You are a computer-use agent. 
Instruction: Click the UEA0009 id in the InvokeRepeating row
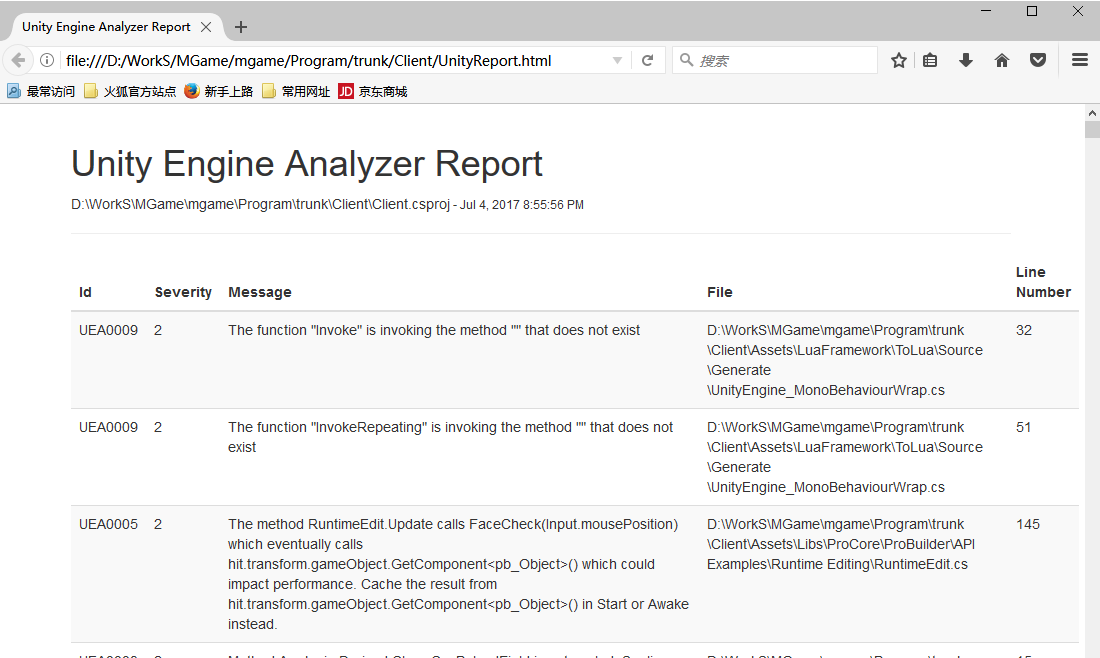[x=109, y=427]
